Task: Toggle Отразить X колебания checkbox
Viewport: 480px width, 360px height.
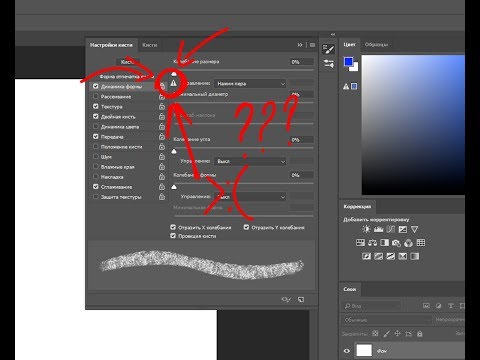Action: coord(173,227)
